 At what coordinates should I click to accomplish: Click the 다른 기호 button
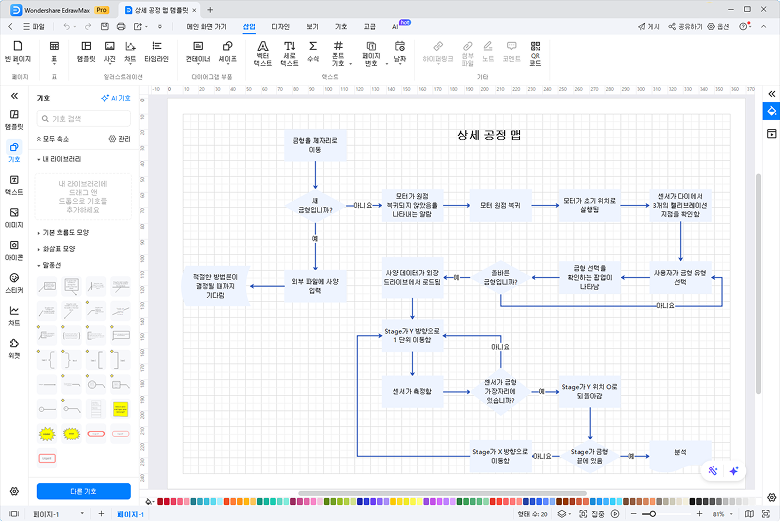84,491
